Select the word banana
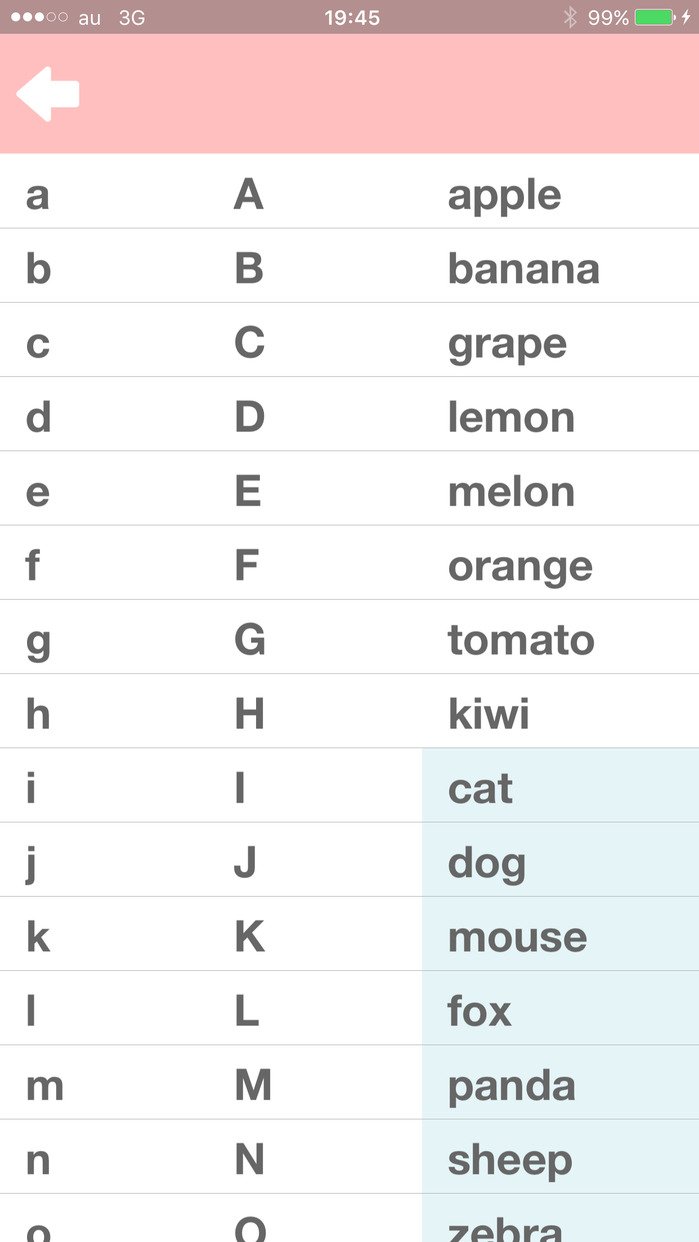Image resolution: width=699 pixels, height=1242 pixels. [523, 269]
